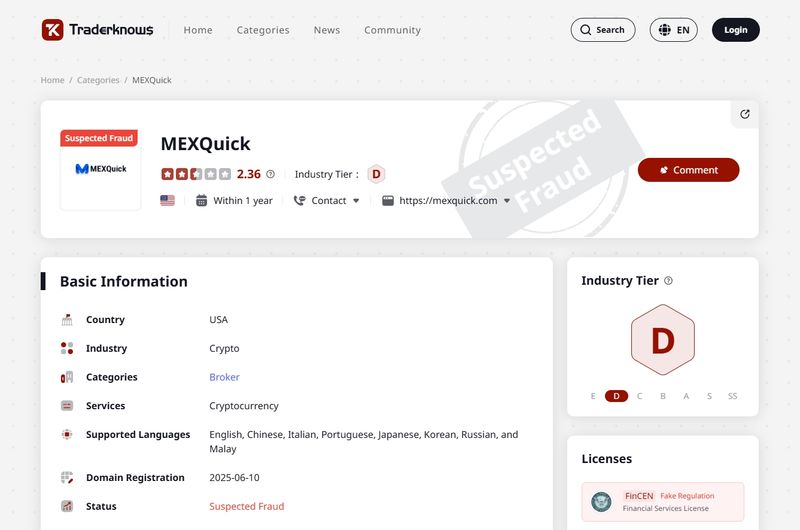Select the Cryptocurrency services value
800x530 pixels.
(x=244, y=406)
